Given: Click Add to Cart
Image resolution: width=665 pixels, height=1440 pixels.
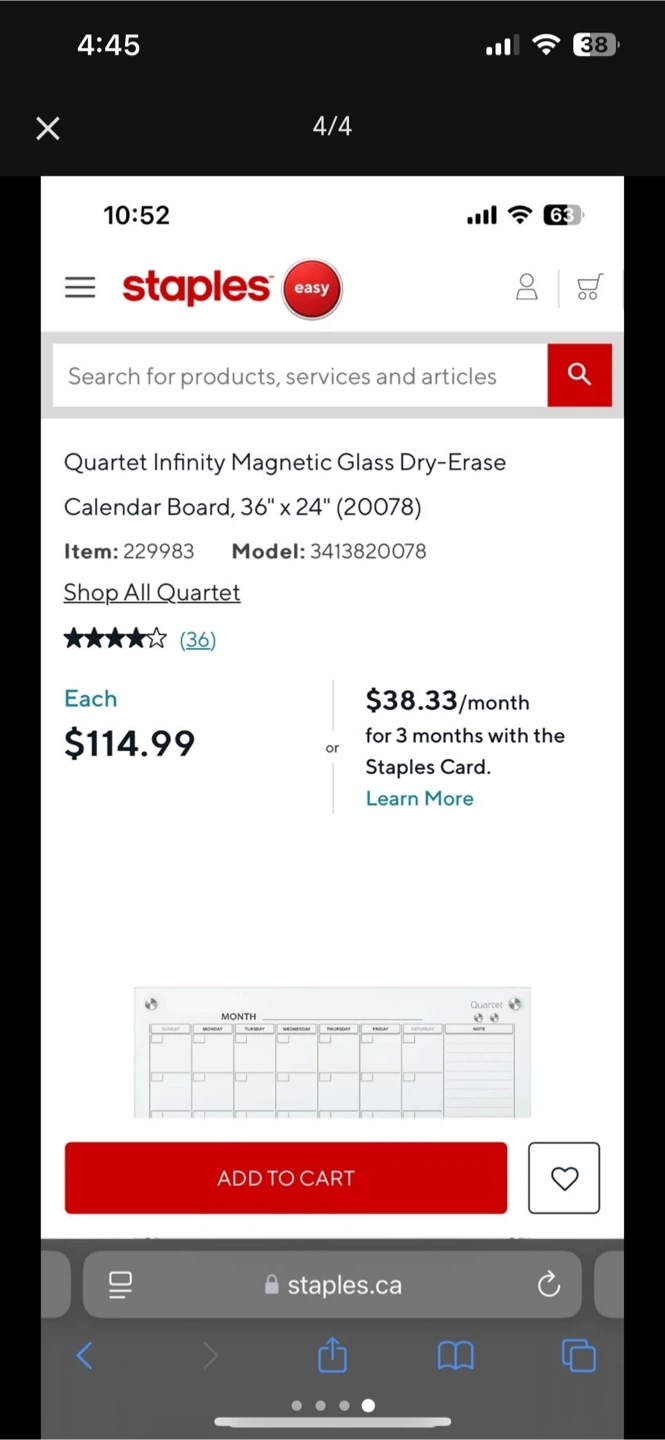Looking at the screenshot, I should tap(285, 1177).
